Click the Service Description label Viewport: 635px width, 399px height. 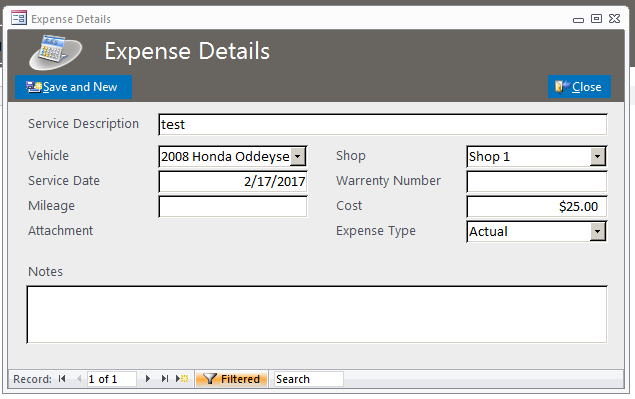point(83,124)
